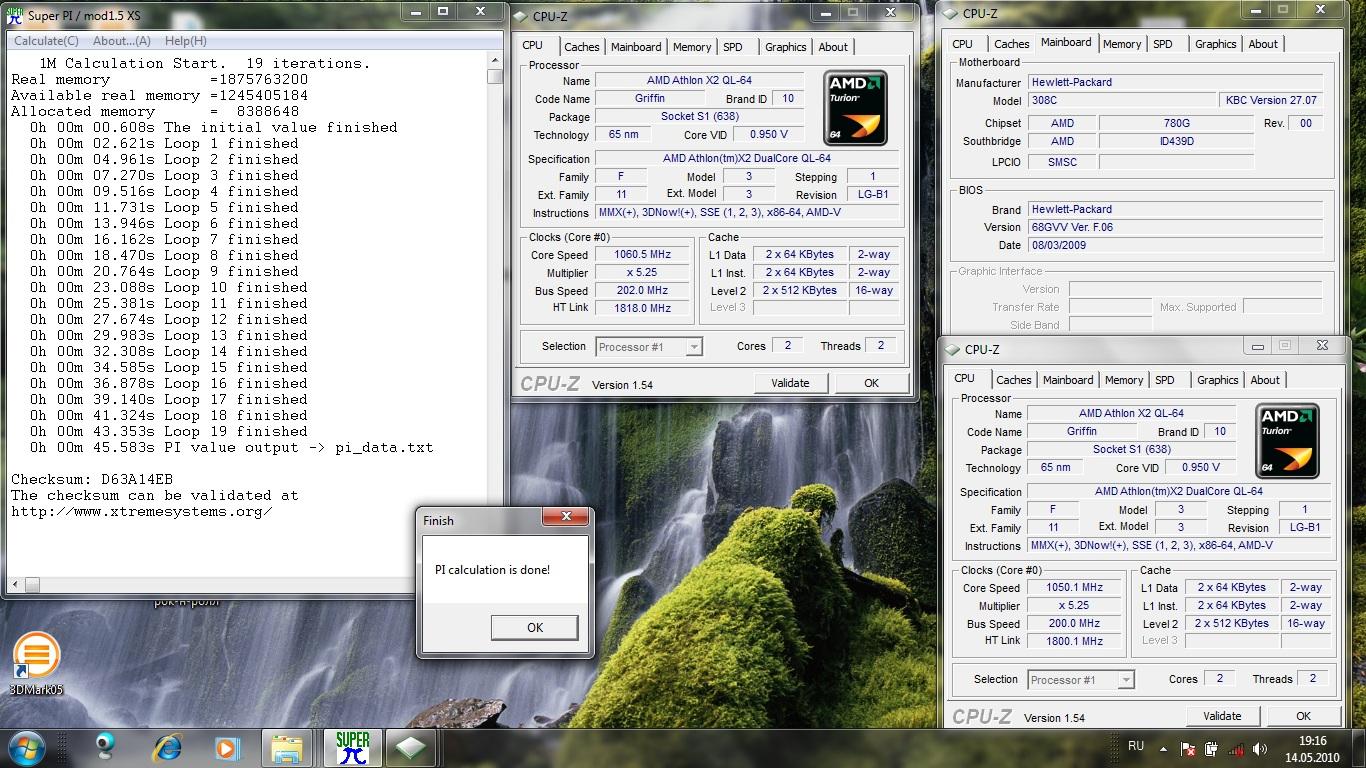Close the Finish dialog
Viewport: 1366px width, 768px height.
(x=566, y=517)
